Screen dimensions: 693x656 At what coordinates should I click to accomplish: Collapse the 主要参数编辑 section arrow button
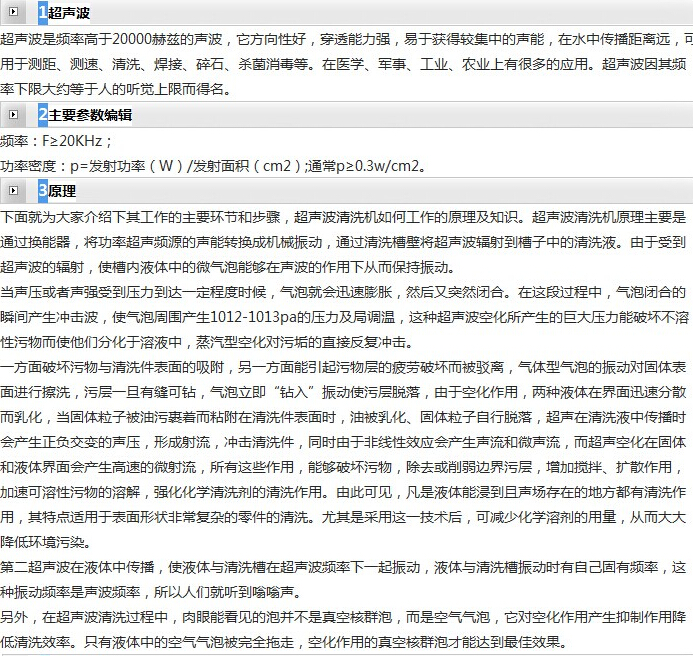[14, 115]
